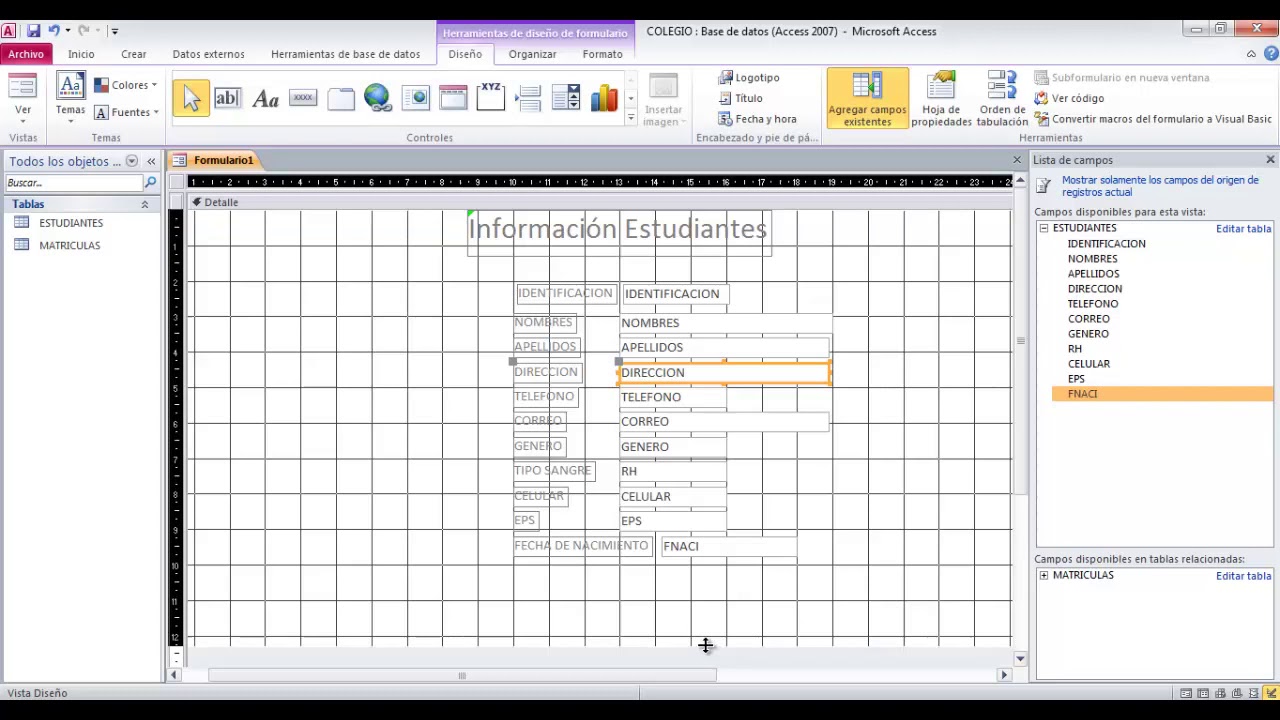Switch to the Crear tab
Image resolution: width=1280 pixels, height=720 pixels.
click(134, 54)
